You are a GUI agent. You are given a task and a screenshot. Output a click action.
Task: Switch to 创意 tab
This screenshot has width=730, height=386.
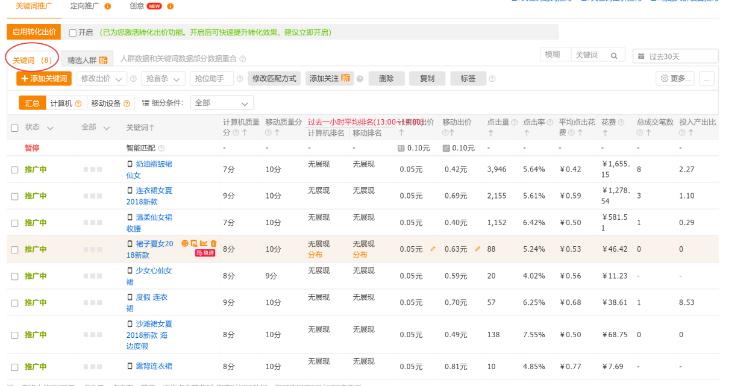point(137,6)
